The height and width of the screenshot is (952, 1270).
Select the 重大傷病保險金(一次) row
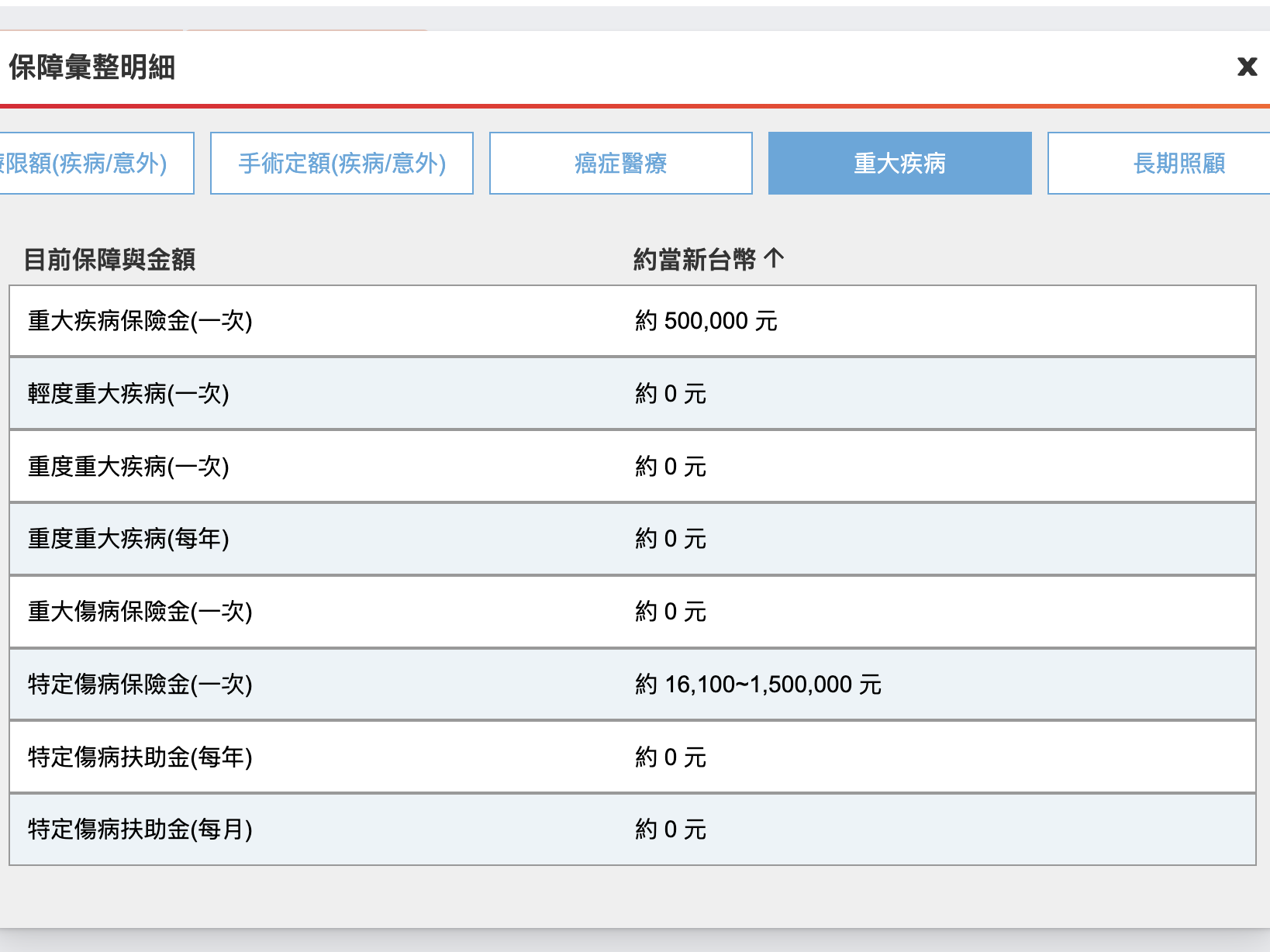[x=140, y=612]
